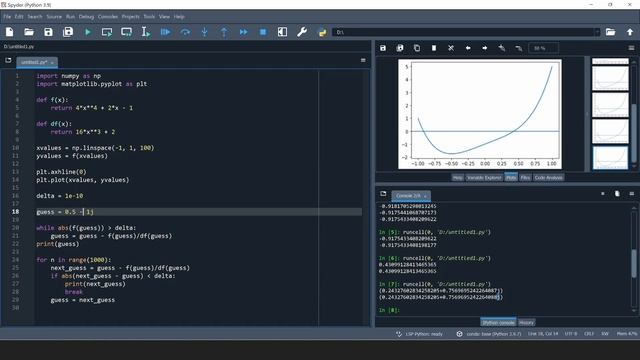This screenshot has width=640, height=360.
Task: Stop debugging blue square icon
Action: click(x=263, y=32)
